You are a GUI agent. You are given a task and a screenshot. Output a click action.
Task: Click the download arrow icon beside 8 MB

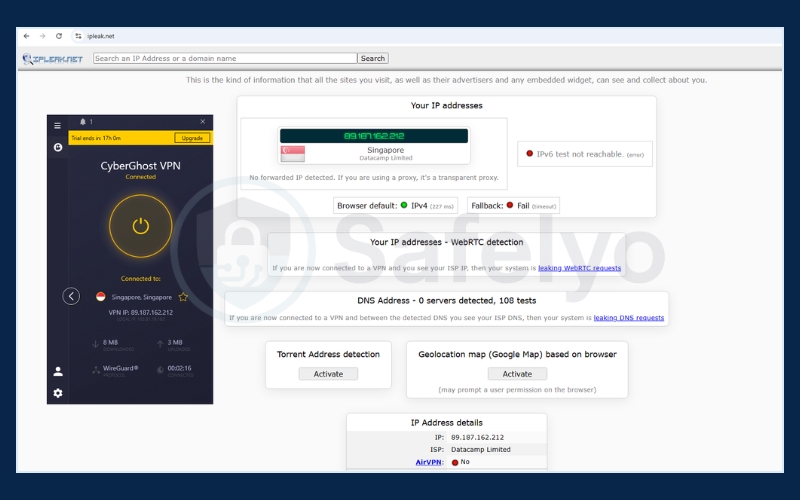[95, 344]
